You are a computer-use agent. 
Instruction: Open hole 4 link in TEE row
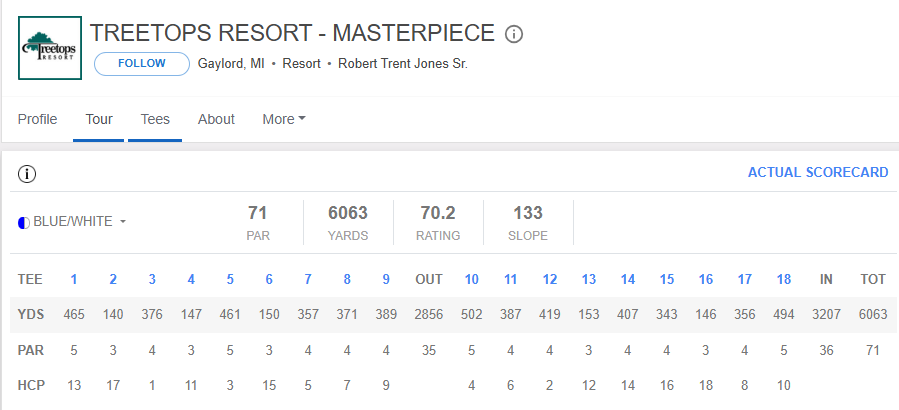tap(191, 279)
